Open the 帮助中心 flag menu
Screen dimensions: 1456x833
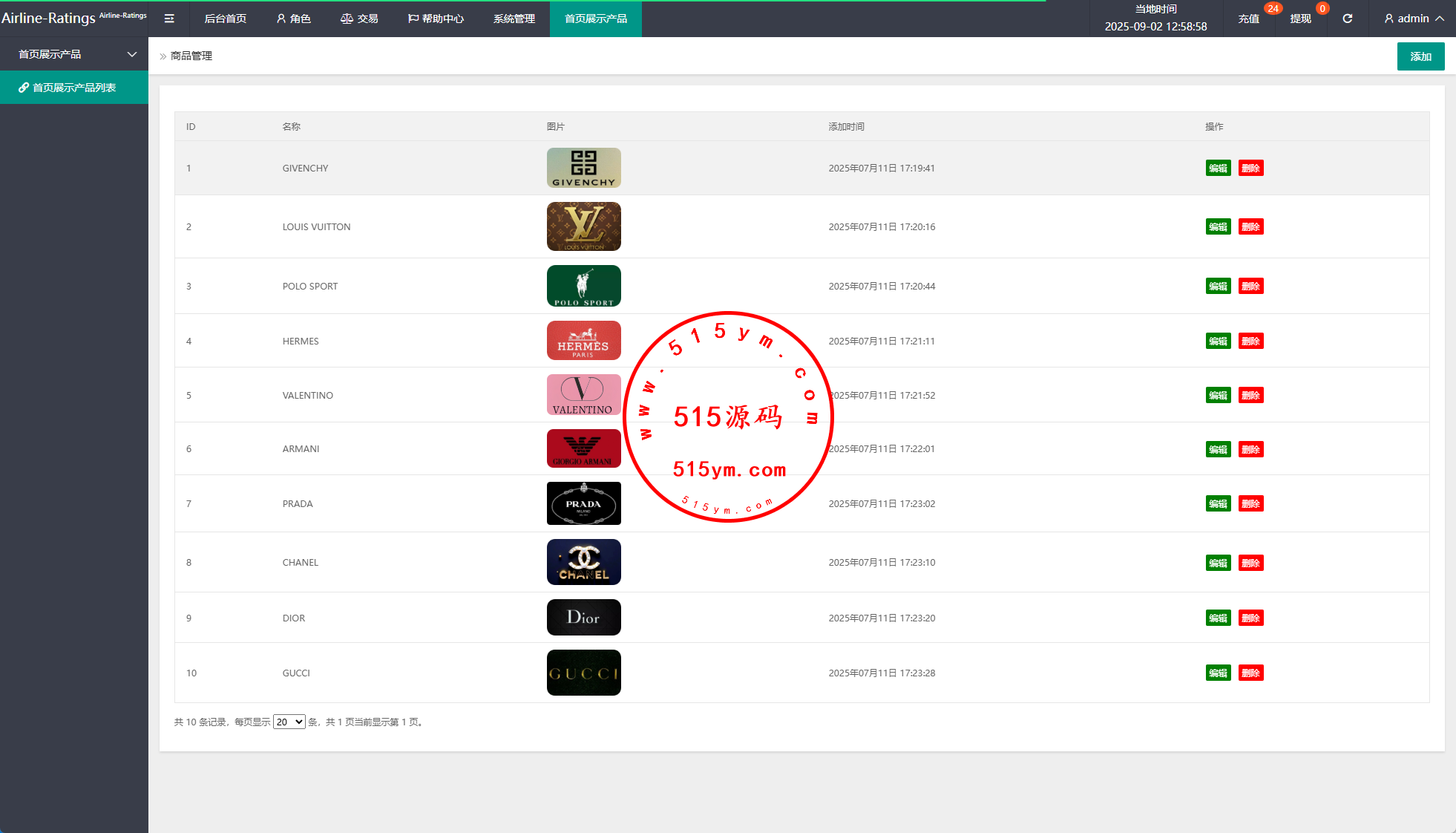click(x=436, y=19)
